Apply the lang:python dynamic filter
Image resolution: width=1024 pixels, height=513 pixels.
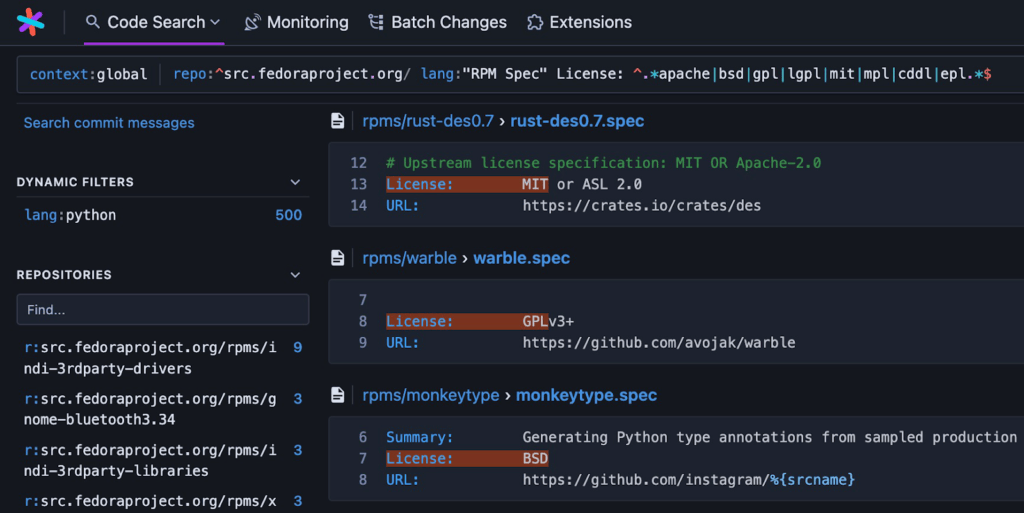[x=70, y=215]
